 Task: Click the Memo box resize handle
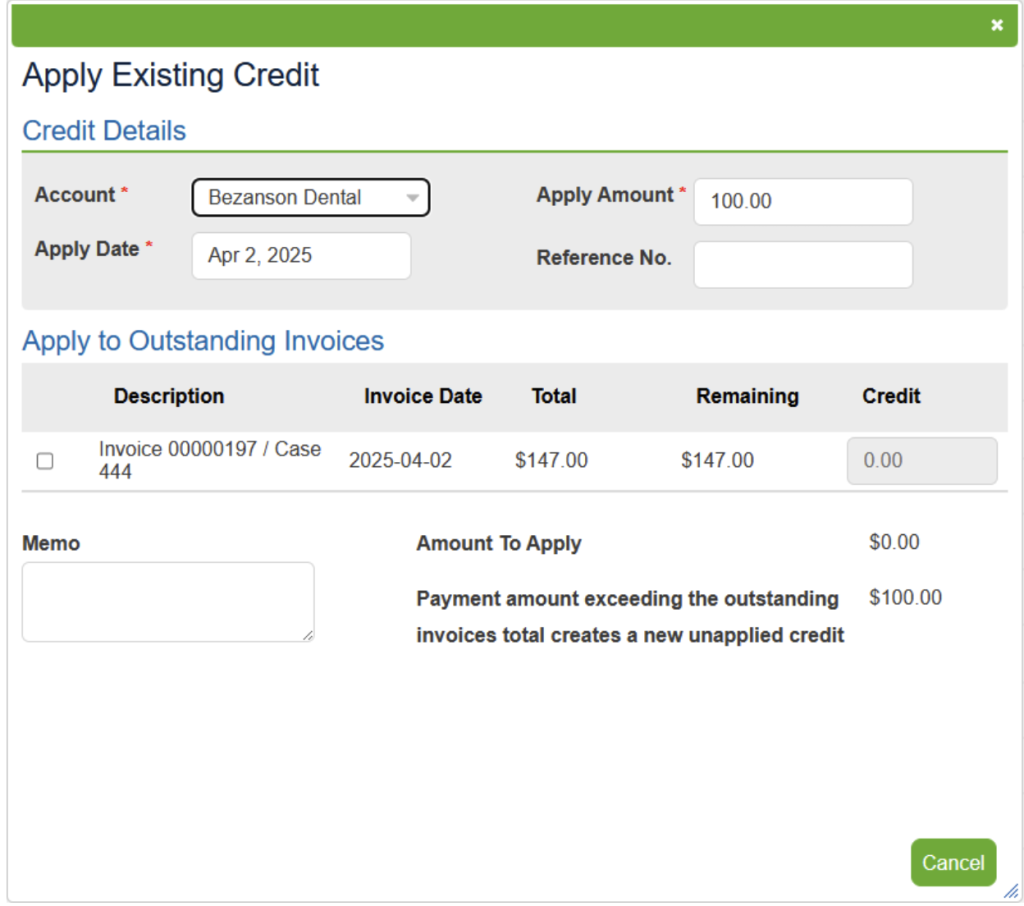pos(309,635)
